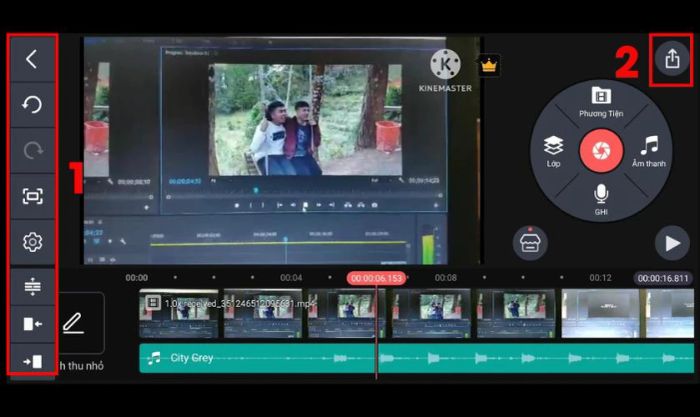700x417 pixels.
Task: Expand the timeline tracks view
Action: (x=32, y=288)
